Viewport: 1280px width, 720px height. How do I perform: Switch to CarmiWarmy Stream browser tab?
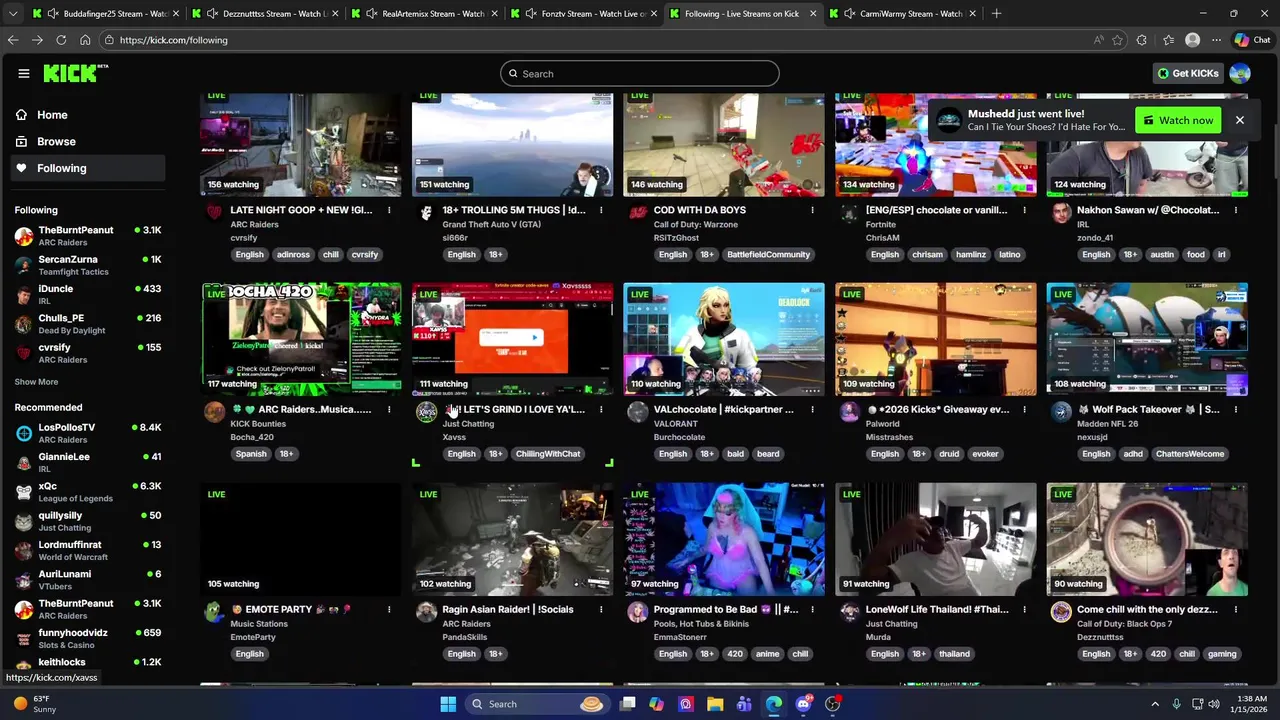coord(902,13)
